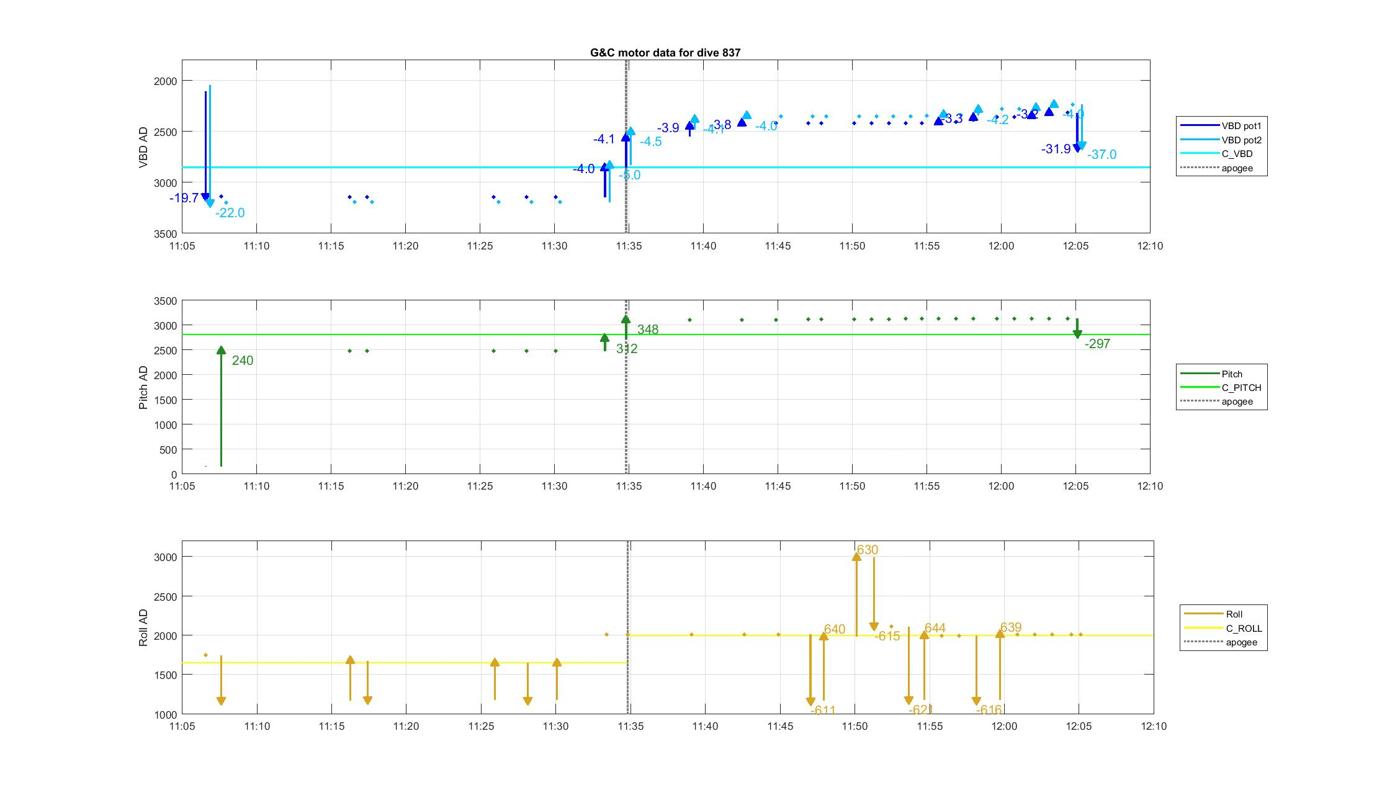Click the 'Roll AD' y-axis label
The height and width of the screenshot is (802, 1400).
[x=143, y=627]
